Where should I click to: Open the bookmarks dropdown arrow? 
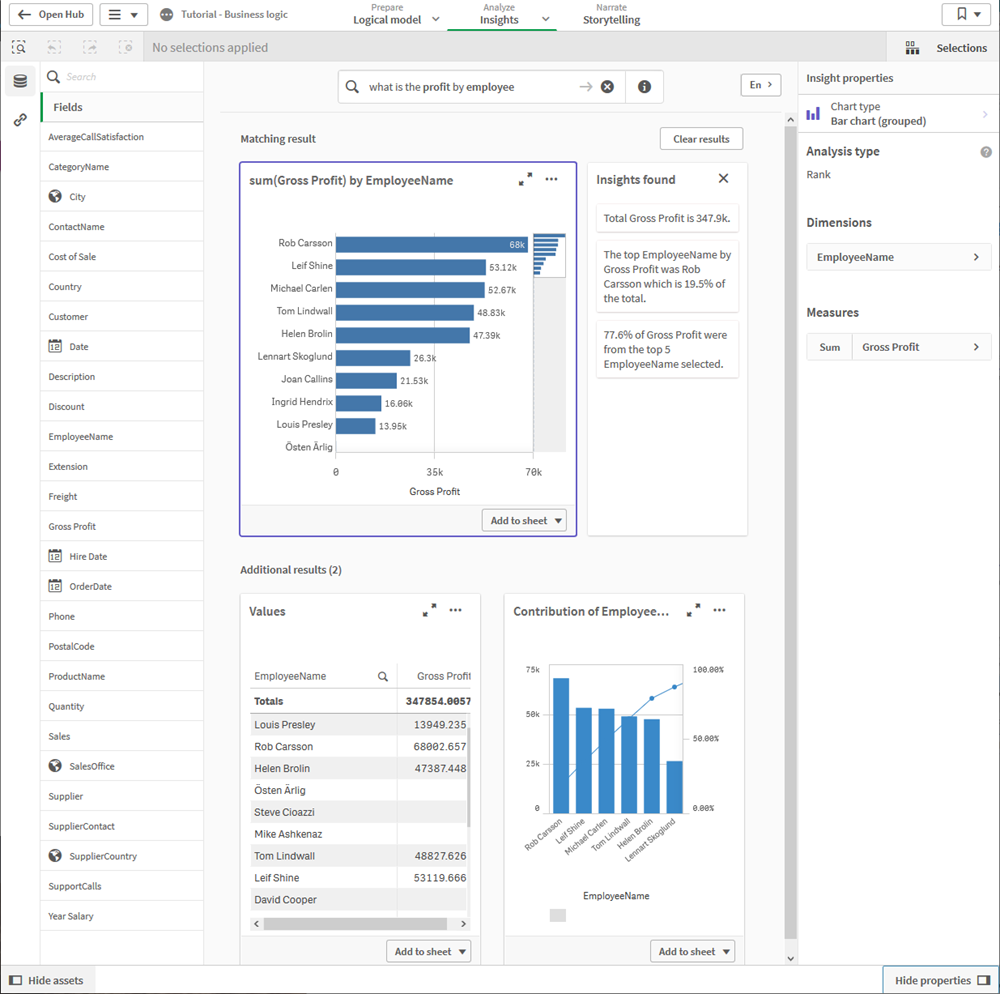coord(978,14)
